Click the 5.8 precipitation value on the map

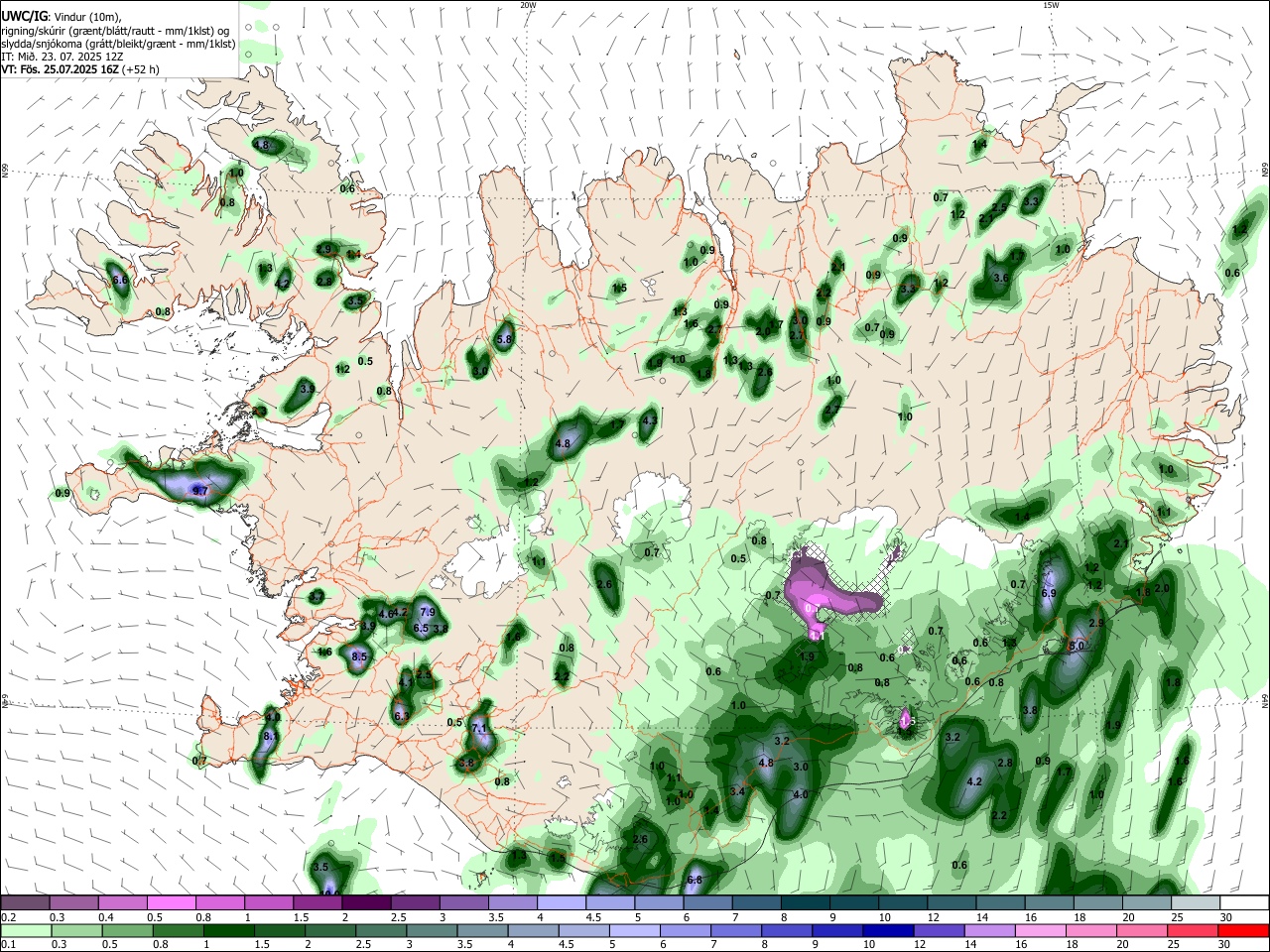(x=504, y=338)
